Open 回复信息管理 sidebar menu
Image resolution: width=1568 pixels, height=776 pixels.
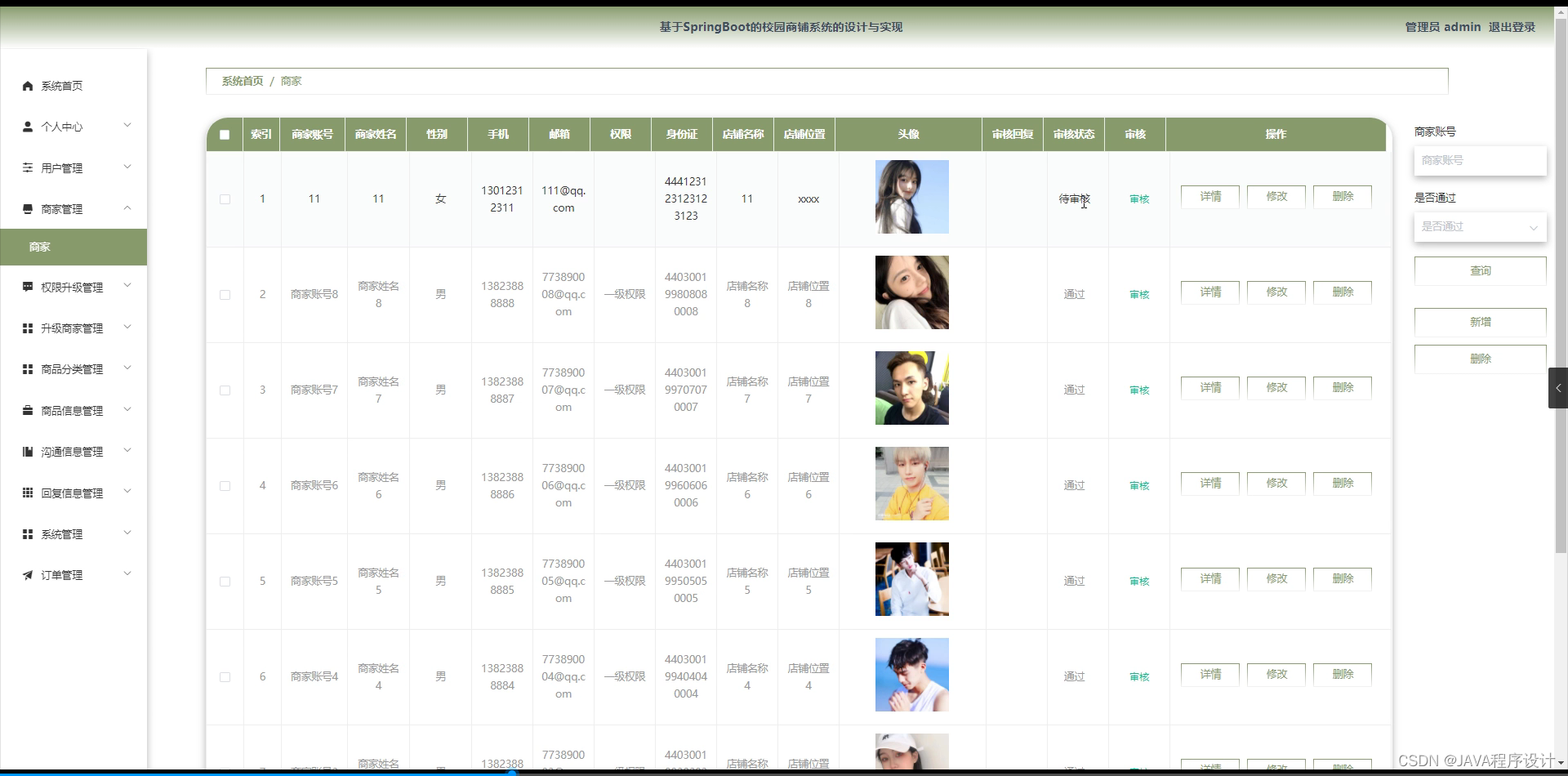(x=73, y=493)
